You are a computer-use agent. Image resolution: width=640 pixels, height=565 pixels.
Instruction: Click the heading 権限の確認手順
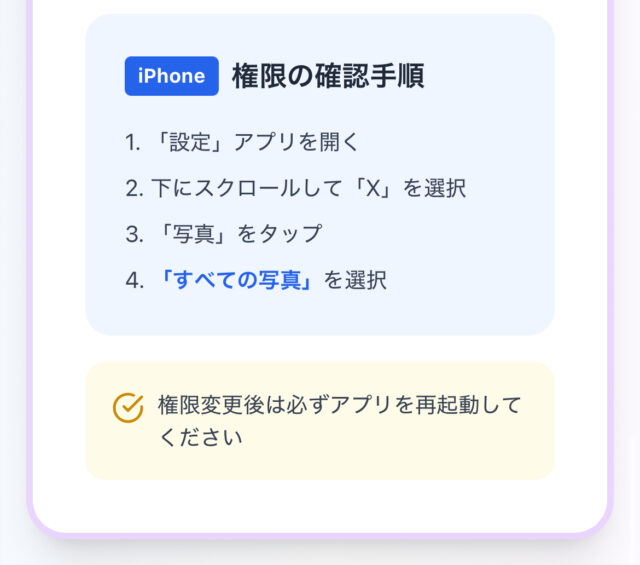coord(328,76)
